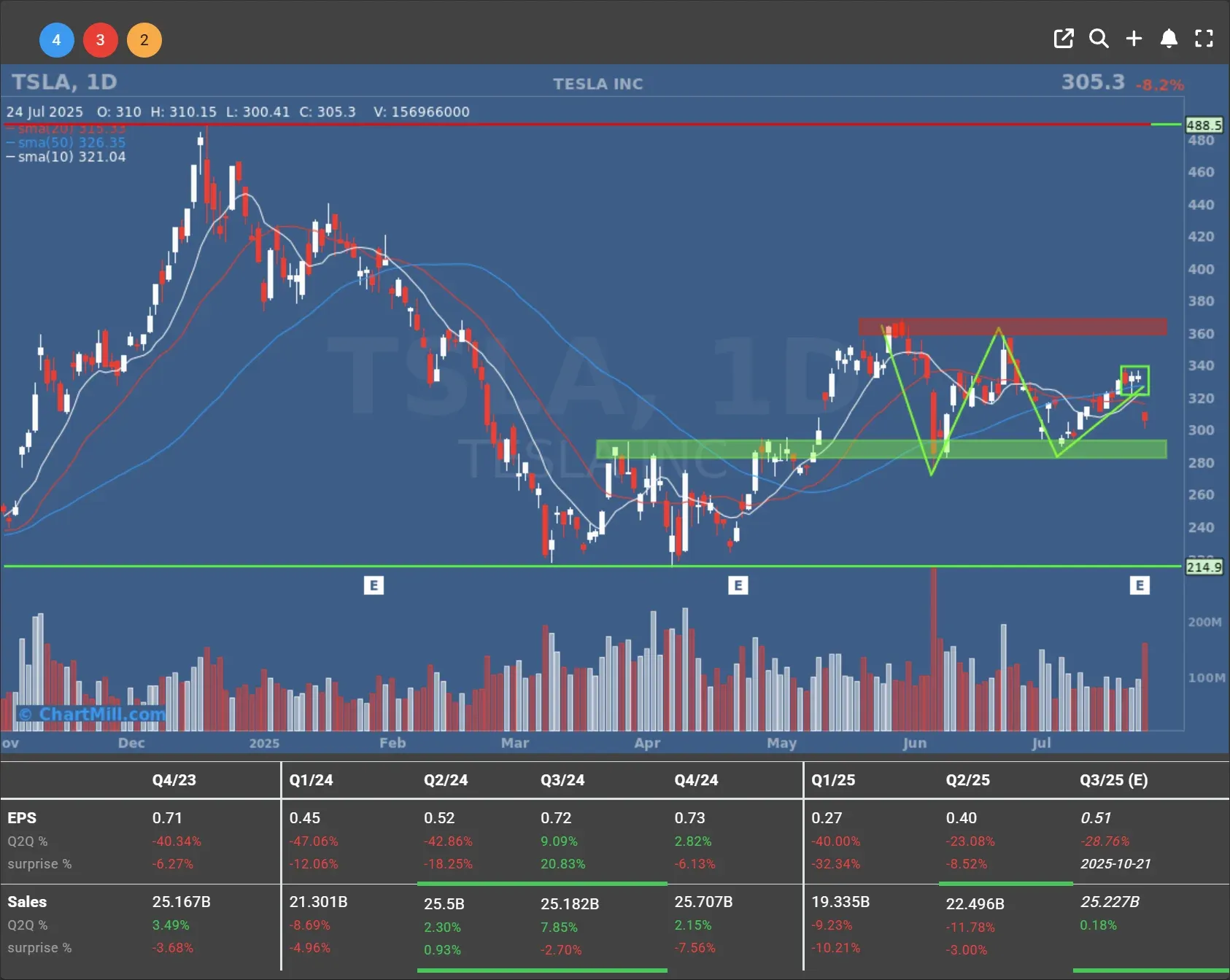Click estimated sales 25.227B for Q3/25
This screenshot has height=980, width=1230.
pyautogui.click(x=1110, y=902)
